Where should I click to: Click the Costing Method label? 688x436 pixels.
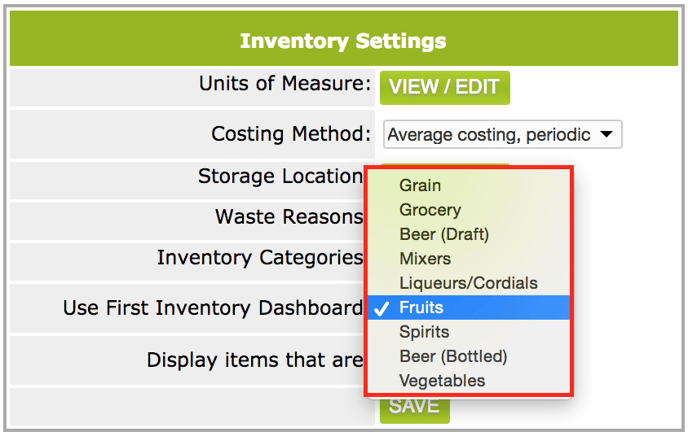[x=291, y=134]
